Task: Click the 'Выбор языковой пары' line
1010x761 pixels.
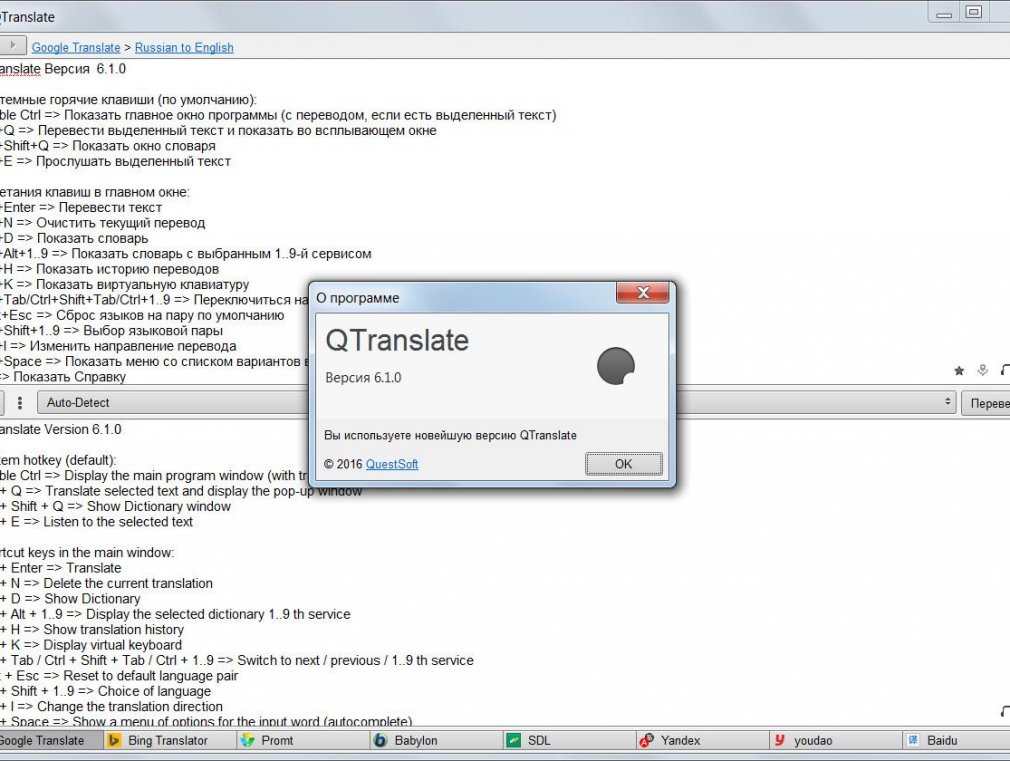Action: click(111, 331)
